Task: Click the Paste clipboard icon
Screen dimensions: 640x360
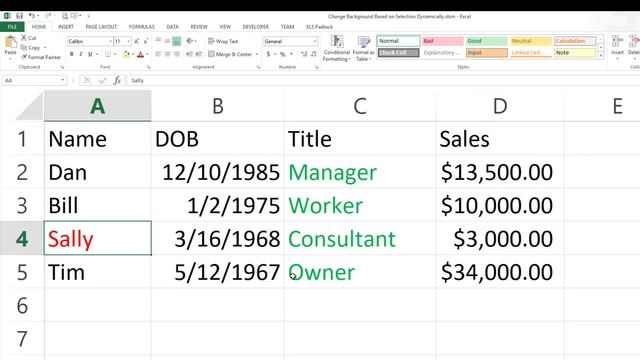Action: tap(10, 44)
